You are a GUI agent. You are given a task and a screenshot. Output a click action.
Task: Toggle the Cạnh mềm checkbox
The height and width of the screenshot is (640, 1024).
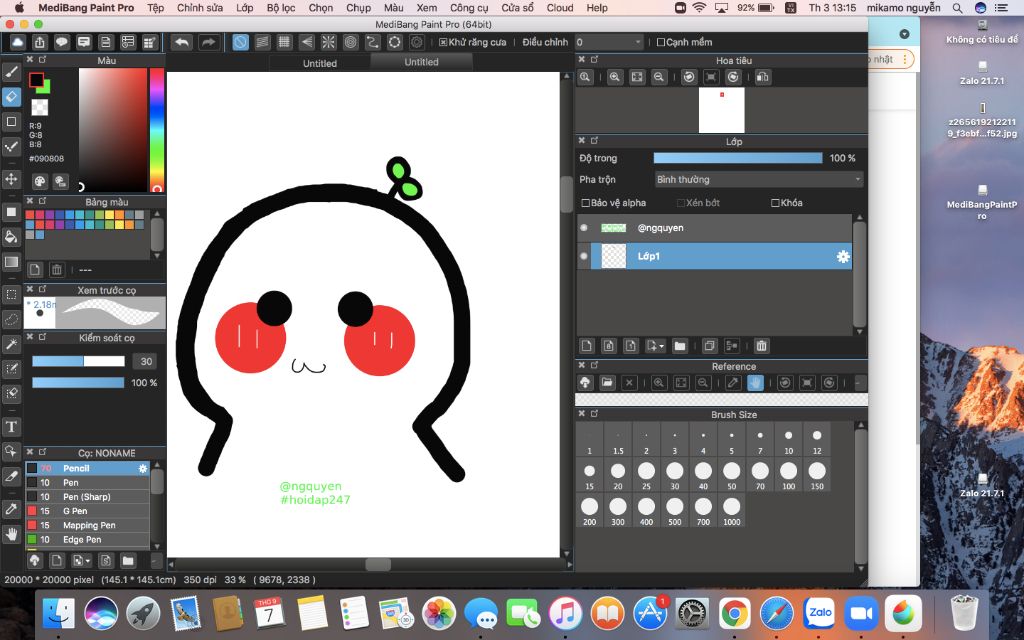pyautogui.click(x=660, y=42)
